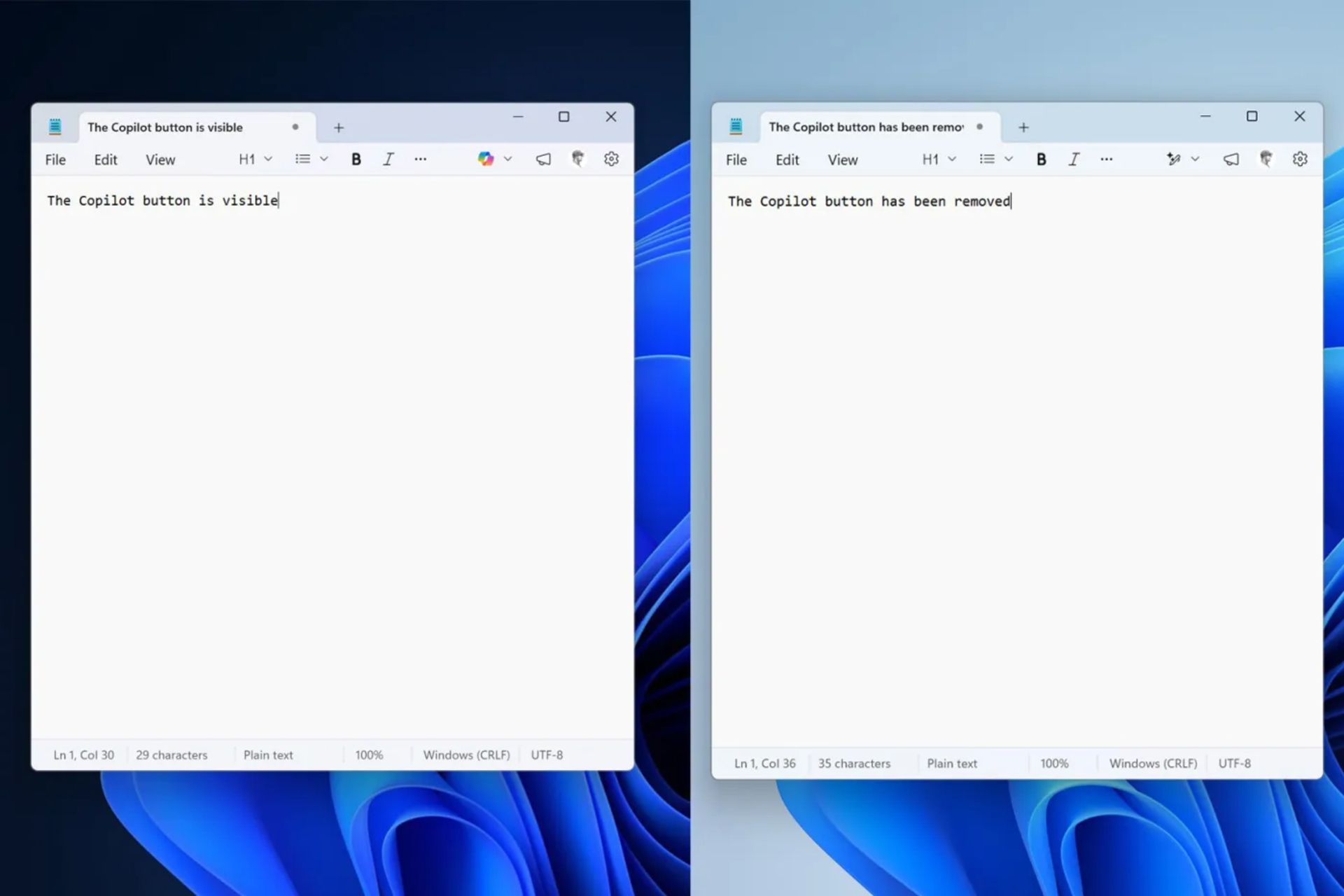Toggle italic formatting in the left Notepad
Viewport: 1344px width, 896px height.
point(388,159)
